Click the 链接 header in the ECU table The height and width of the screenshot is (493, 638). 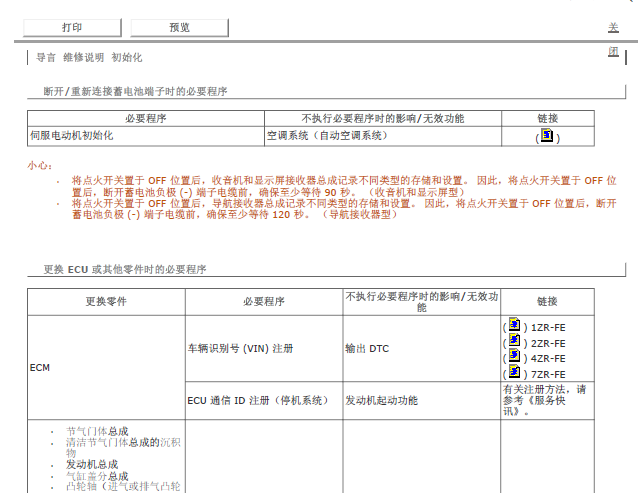click(547, 301)
